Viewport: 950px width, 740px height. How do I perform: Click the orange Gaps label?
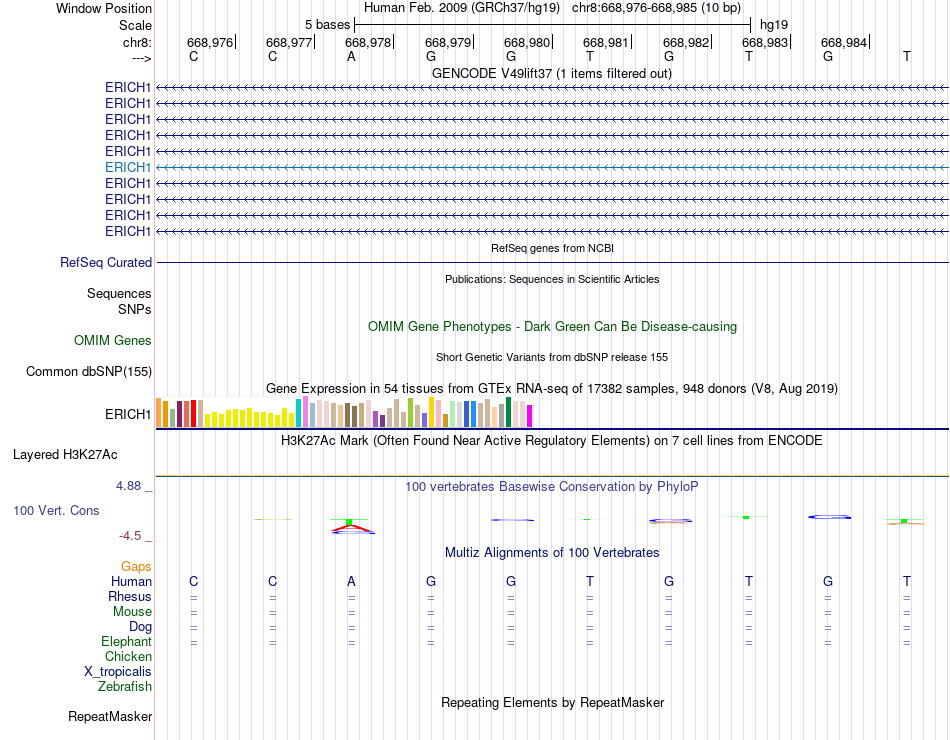point(136,566)
